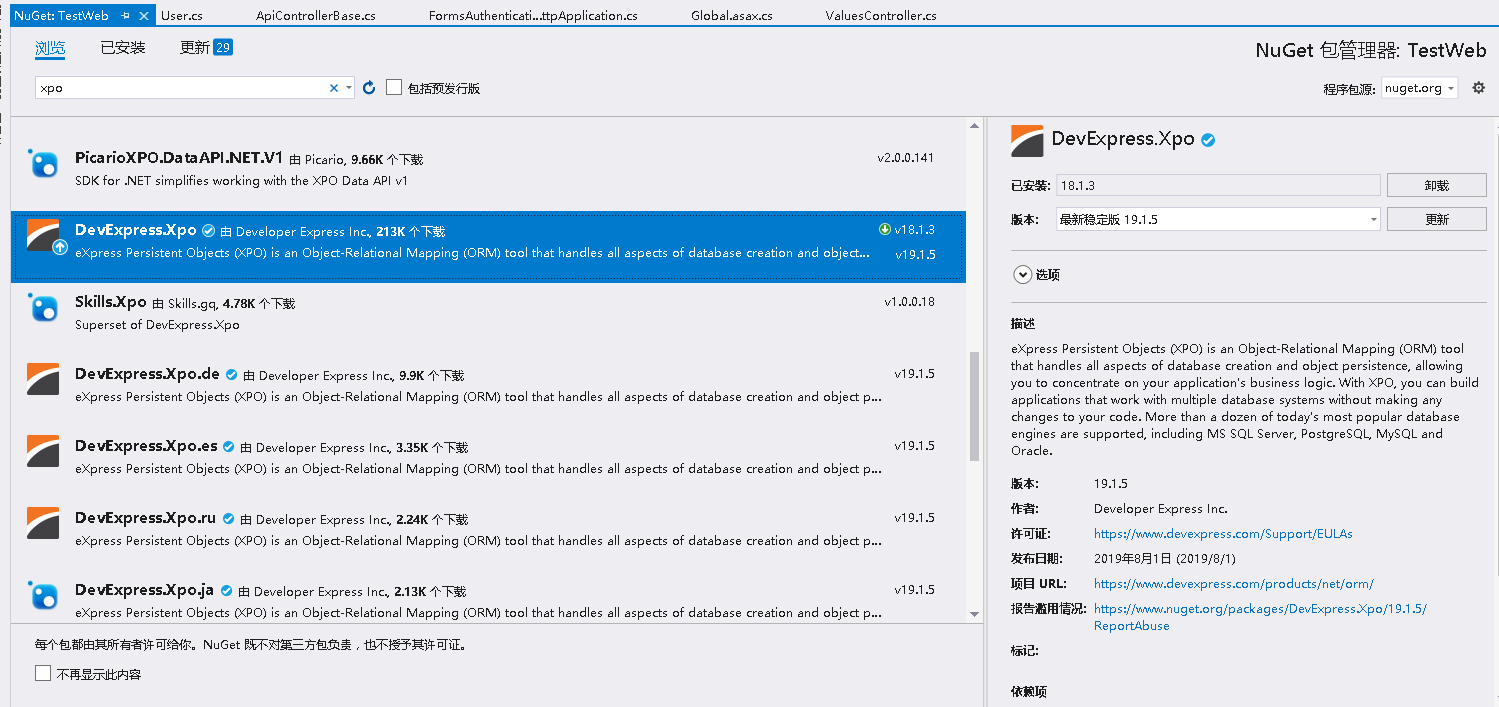Select PicarioXPO.DataAPI.NET.V1 package name
The image size is (1499, 707).
coord(179,158)
